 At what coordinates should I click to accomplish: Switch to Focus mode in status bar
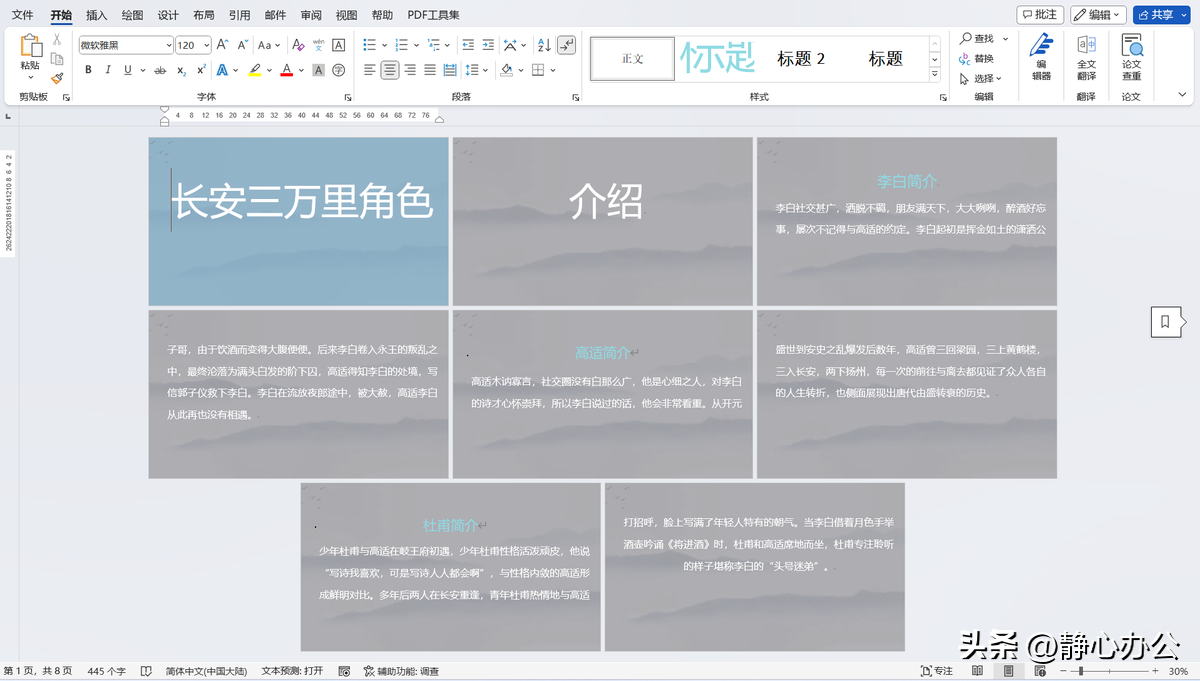[937, 671]
